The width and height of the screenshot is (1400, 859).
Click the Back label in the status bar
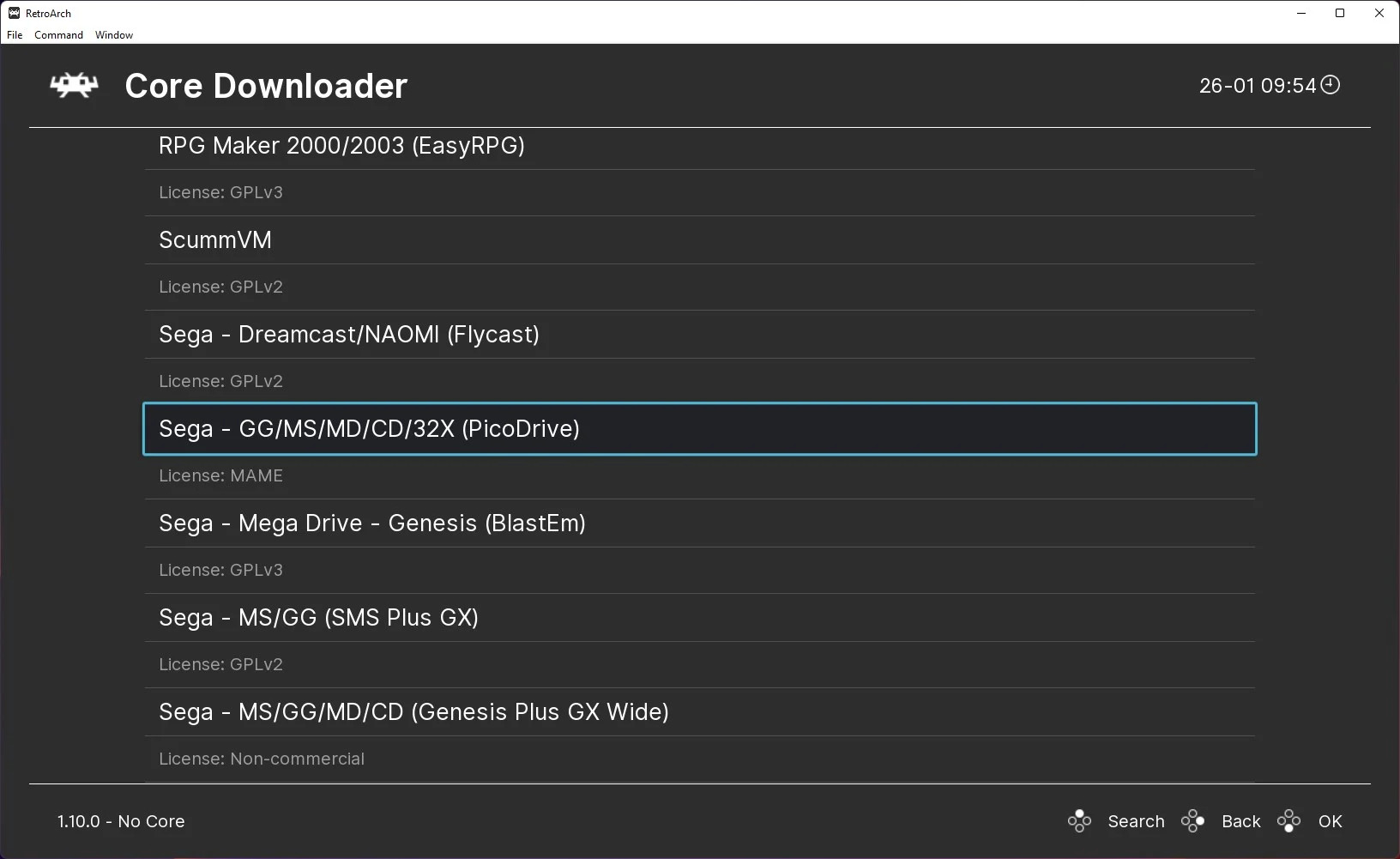(1240, 821)
